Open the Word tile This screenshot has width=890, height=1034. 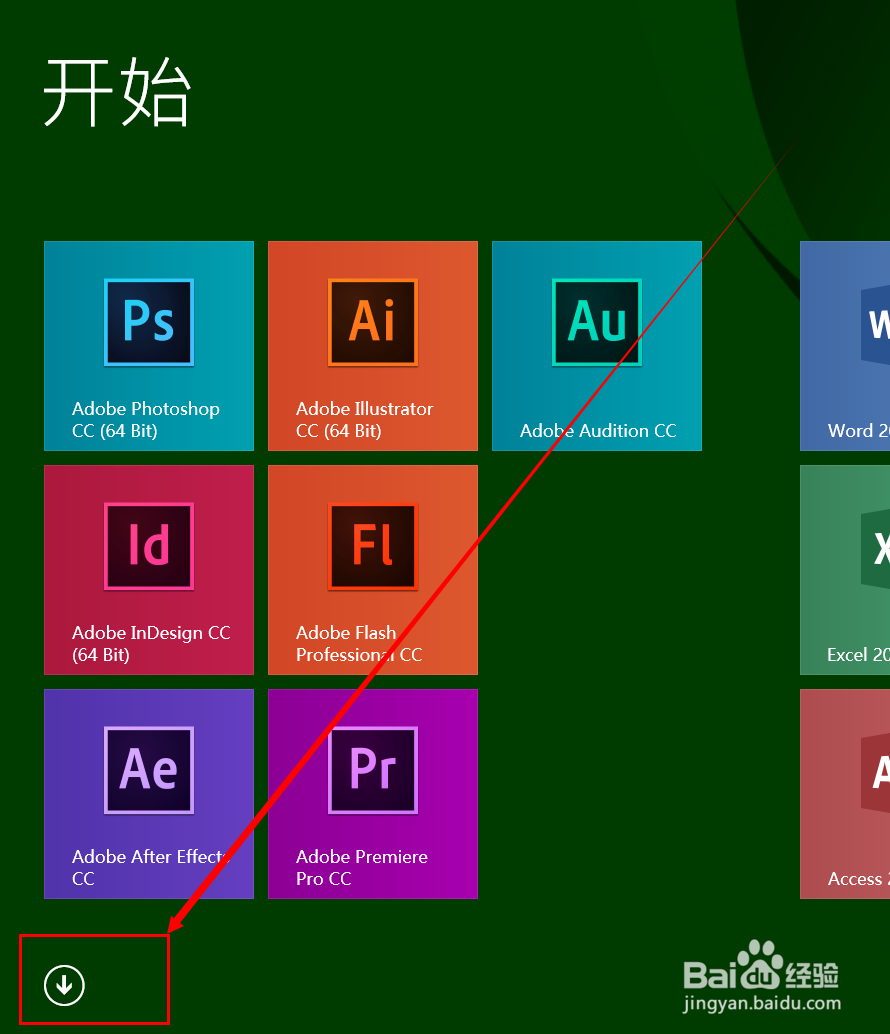(845, 346)
